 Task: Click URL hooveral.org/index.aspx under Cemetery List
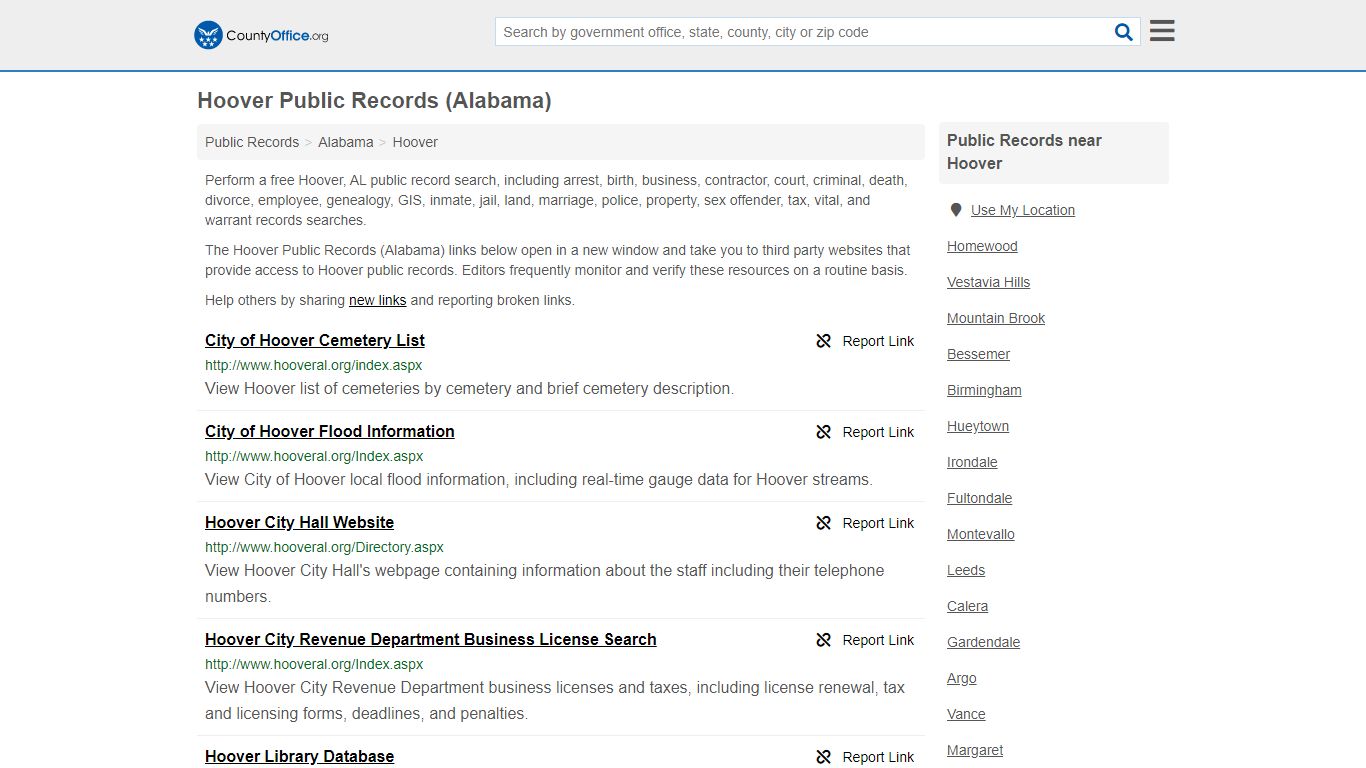coord(313,365)
